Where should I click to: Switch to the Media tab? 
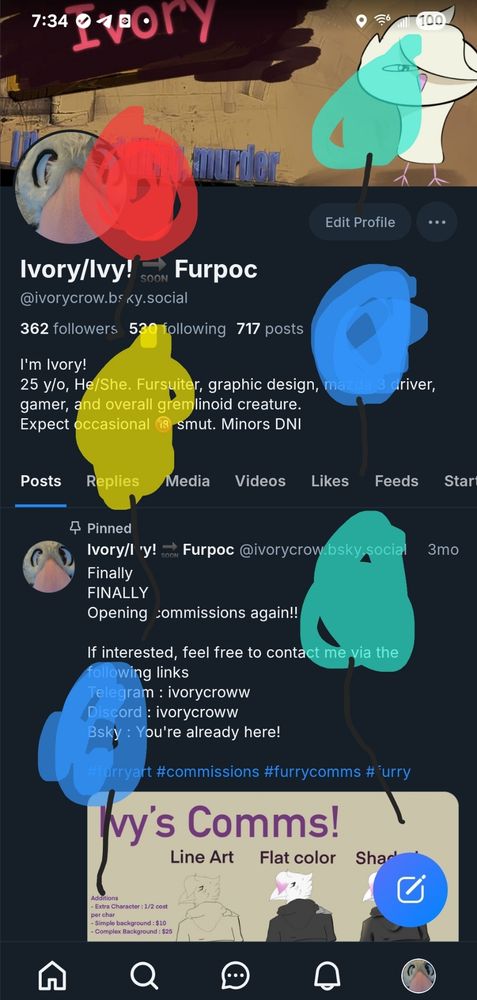(x=187, y=481)
